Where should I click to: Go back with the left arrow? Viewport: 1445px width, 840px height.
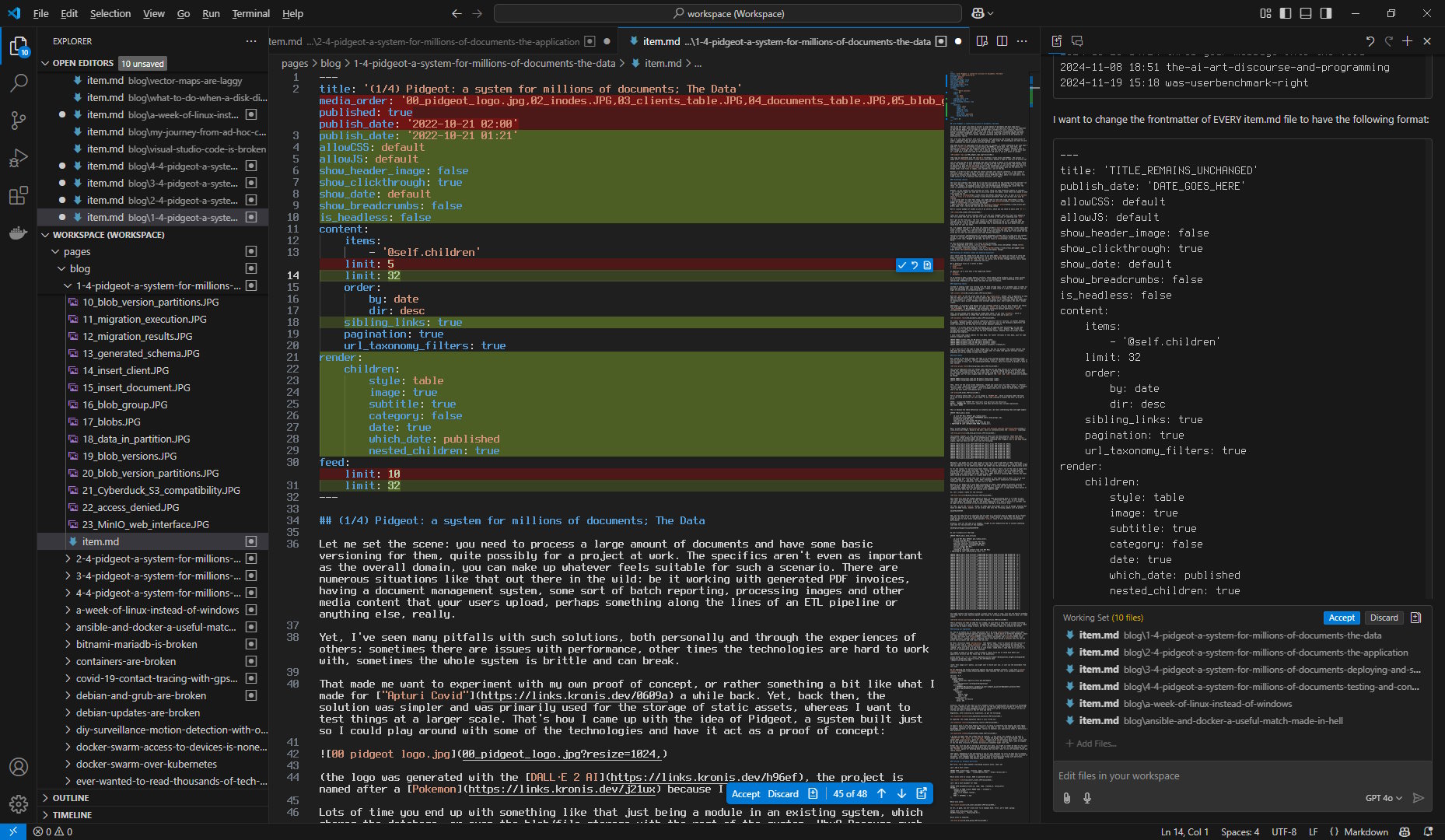(457, 13)
